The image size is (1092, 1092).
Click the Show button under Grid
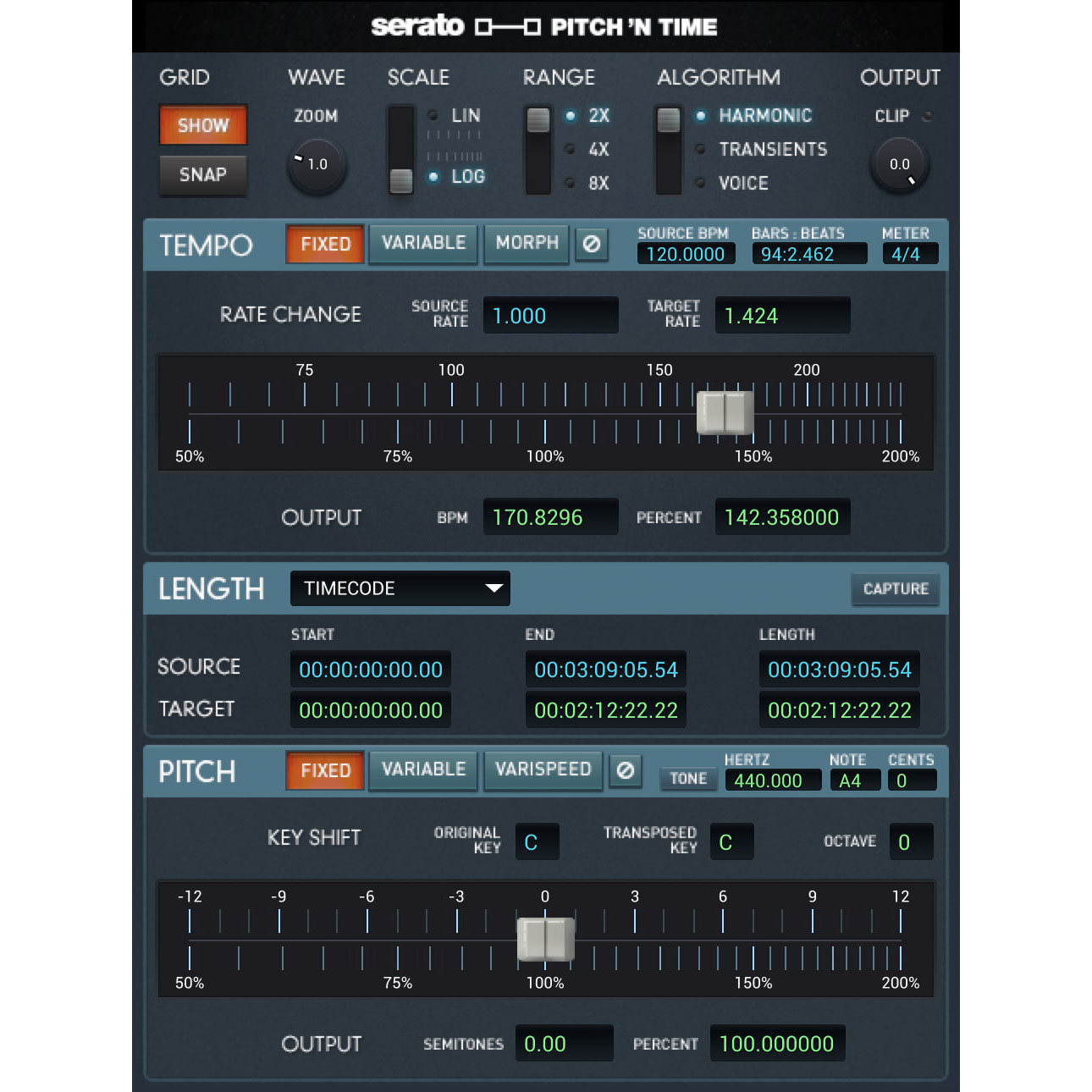[203, 124]
